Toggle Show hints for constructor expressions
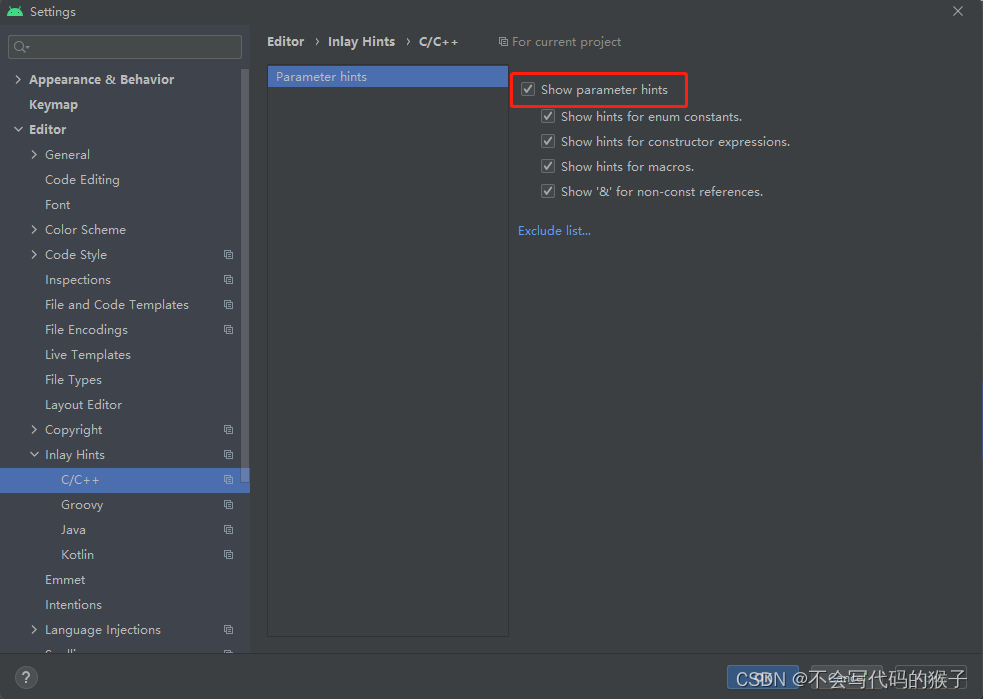This screenshot has height=699, width=983. [548, 141]
